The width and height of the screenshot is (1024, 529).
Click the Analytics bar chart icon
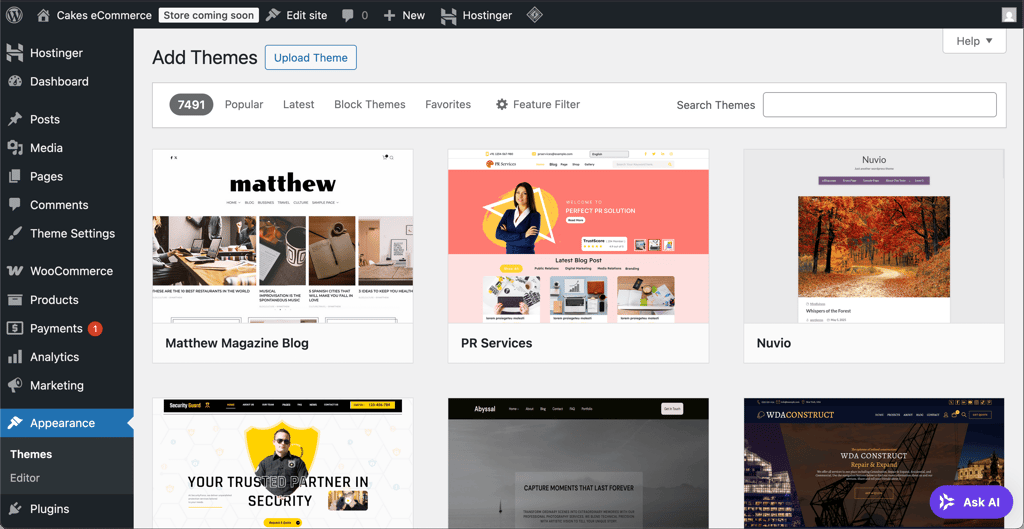coord(14,357)
